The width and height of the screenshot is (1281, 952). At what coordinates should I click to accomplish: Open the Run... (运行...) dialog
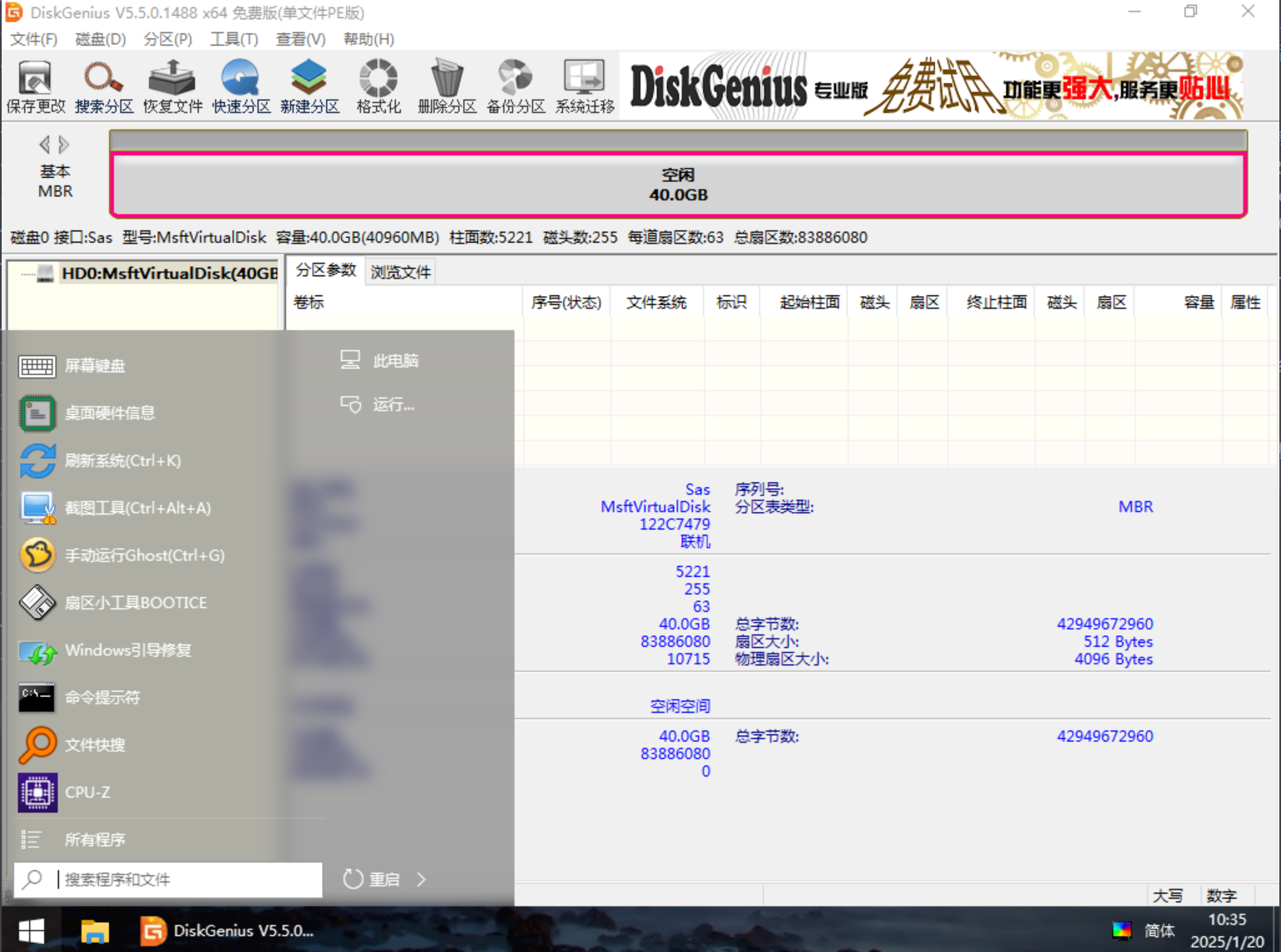(378, 405)
